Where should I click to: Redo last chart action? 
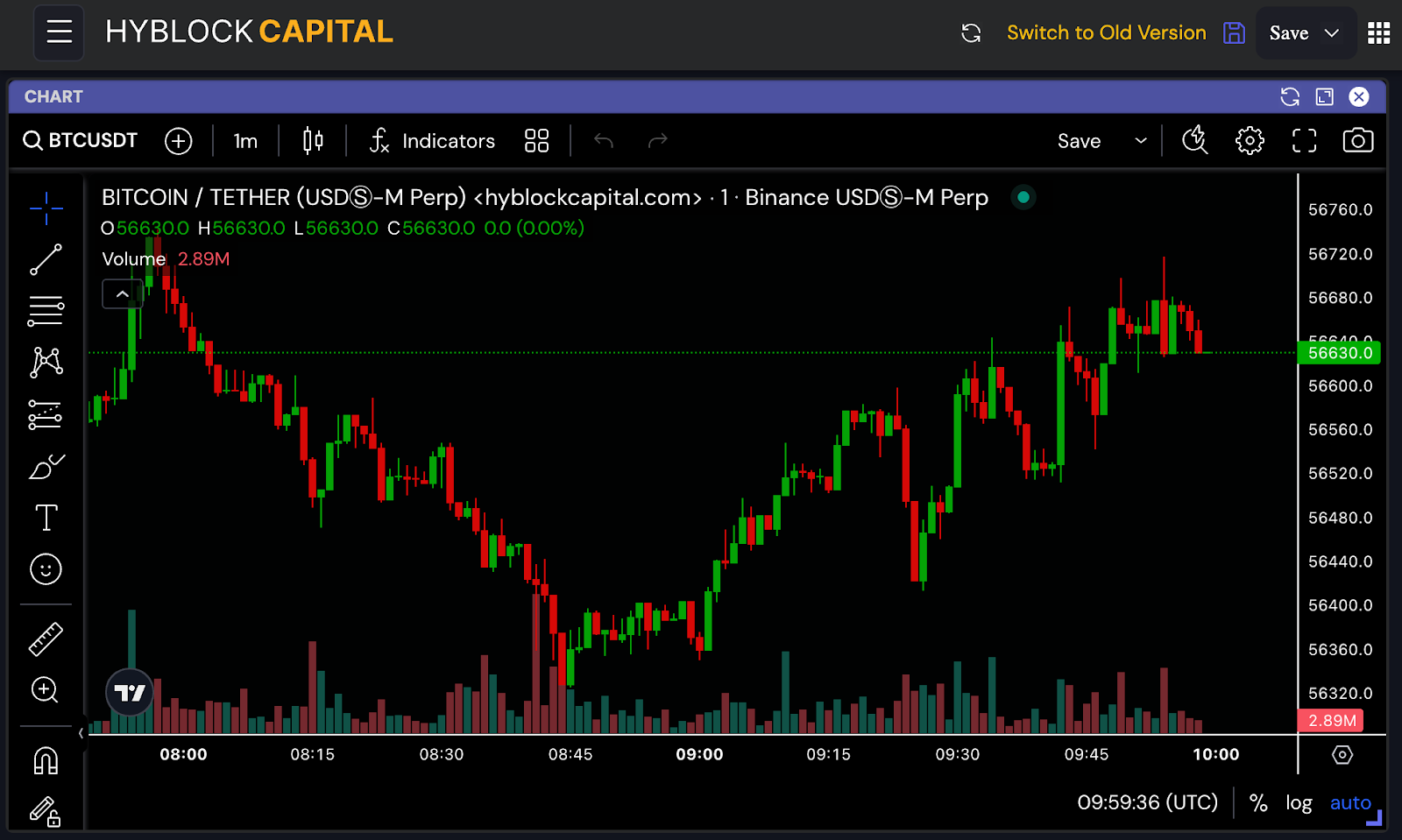658,141
